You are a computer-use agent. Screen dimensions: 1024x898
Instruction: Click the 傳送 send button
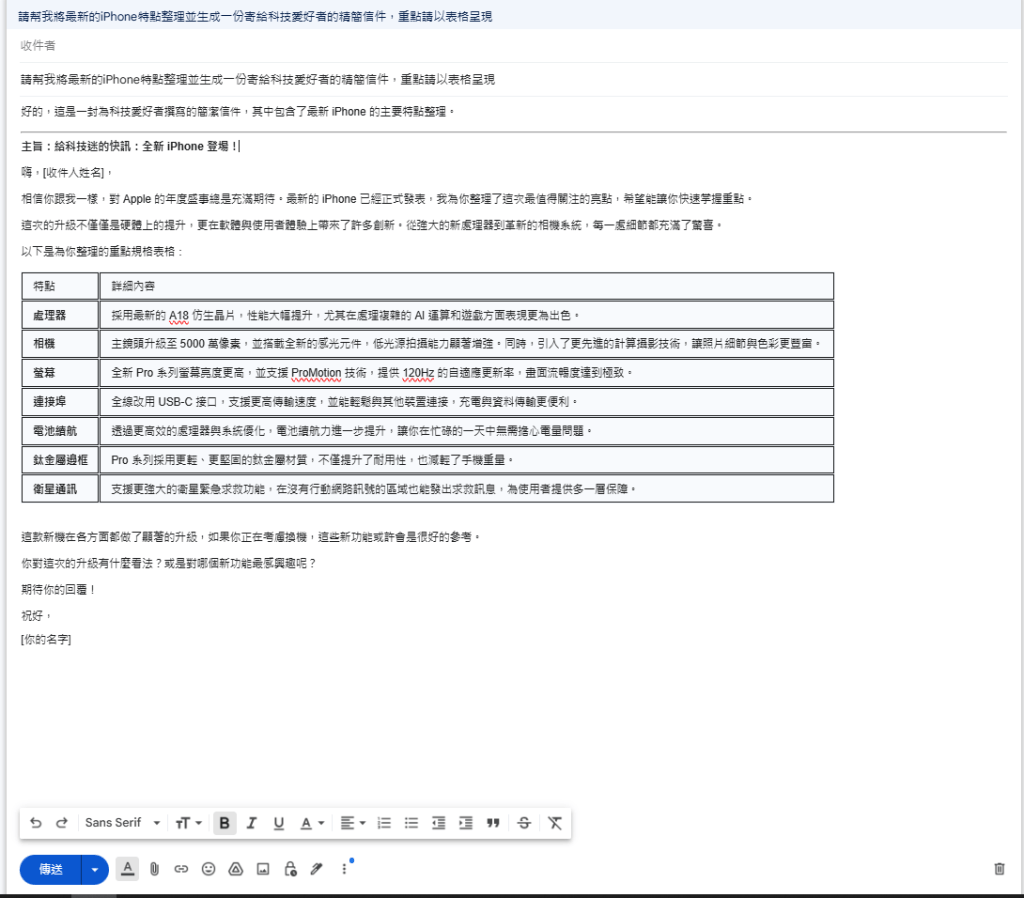click(x=51, y=870)
